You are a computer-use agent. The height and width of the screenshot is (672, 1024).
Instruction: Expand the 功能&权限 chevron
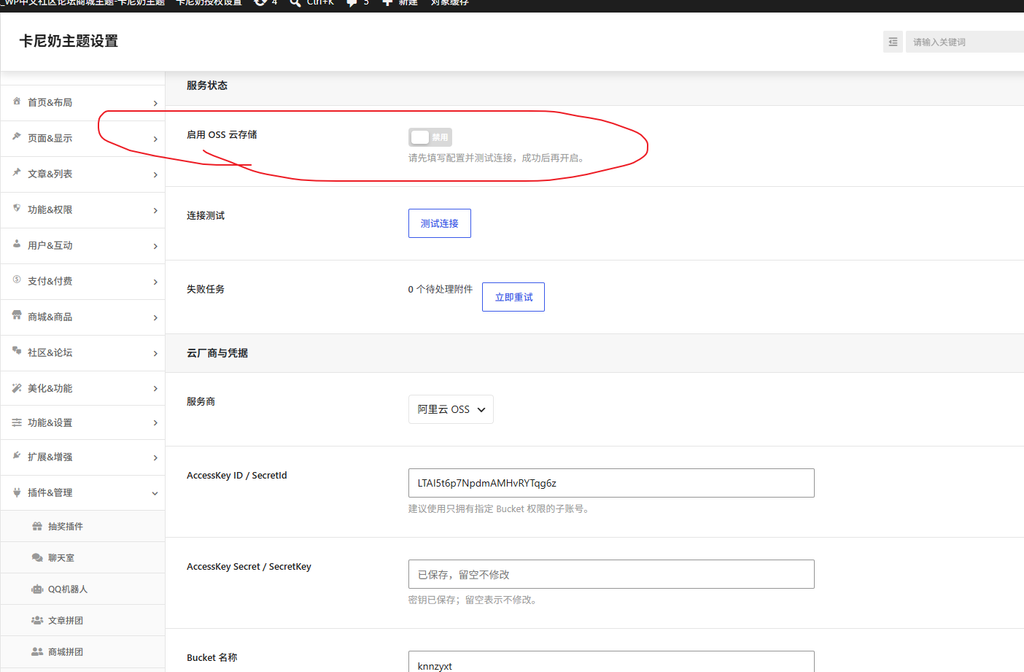[x=155, y=210]
